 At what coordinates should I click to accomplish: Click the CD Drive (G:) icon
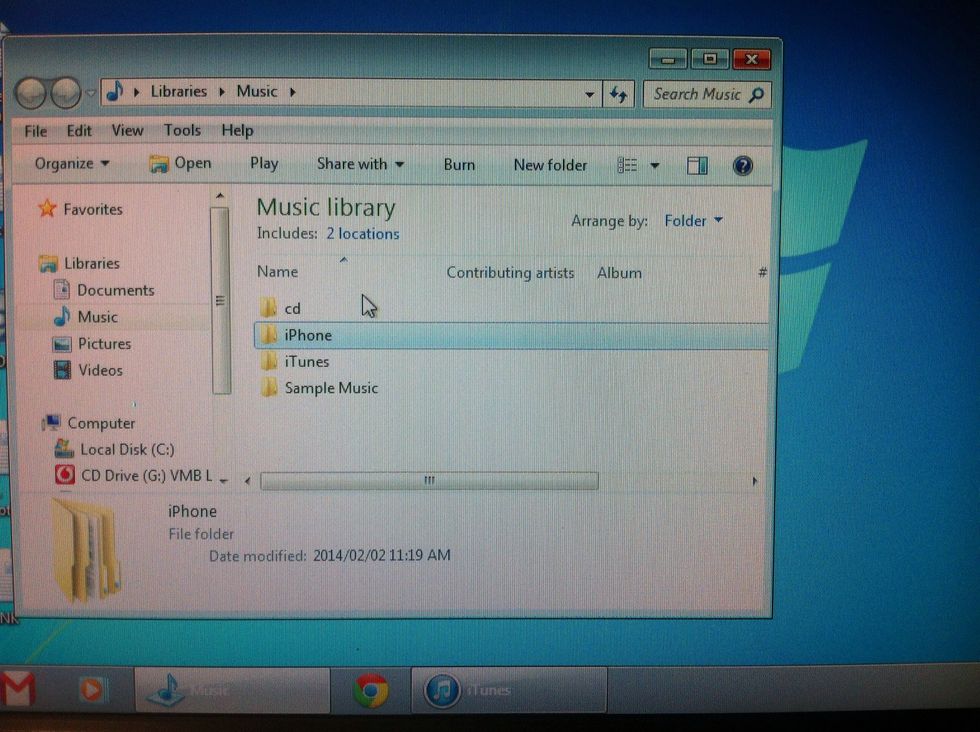(x=65, y=475)
